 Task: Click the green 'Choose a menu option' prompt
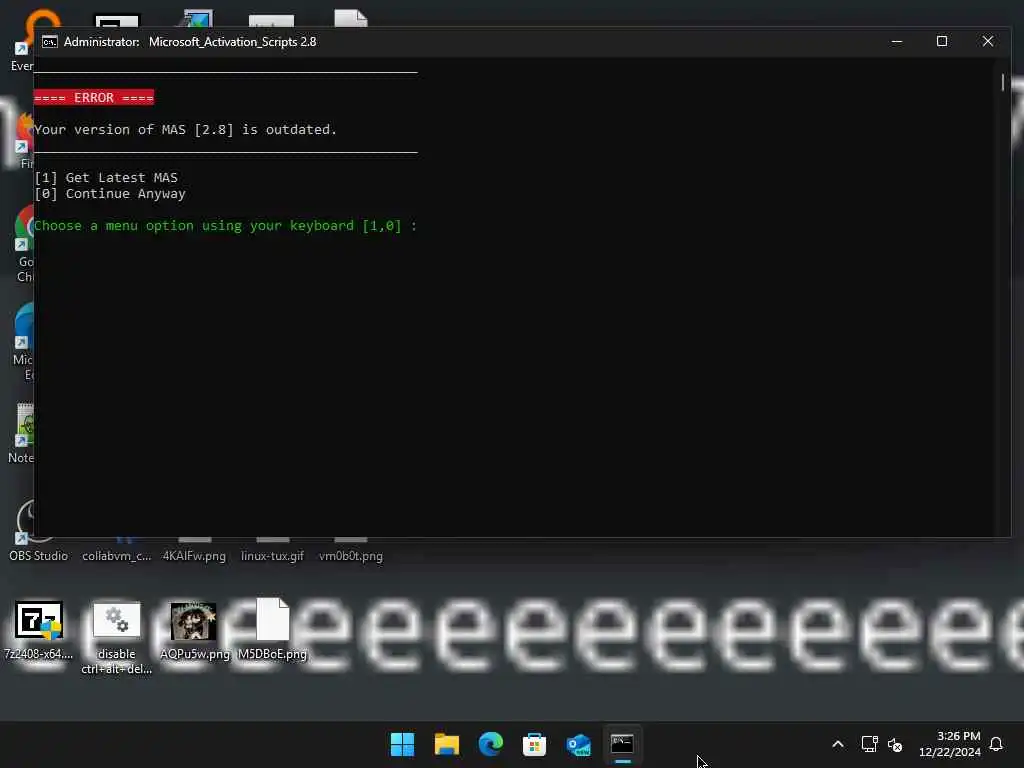(225, 226)
